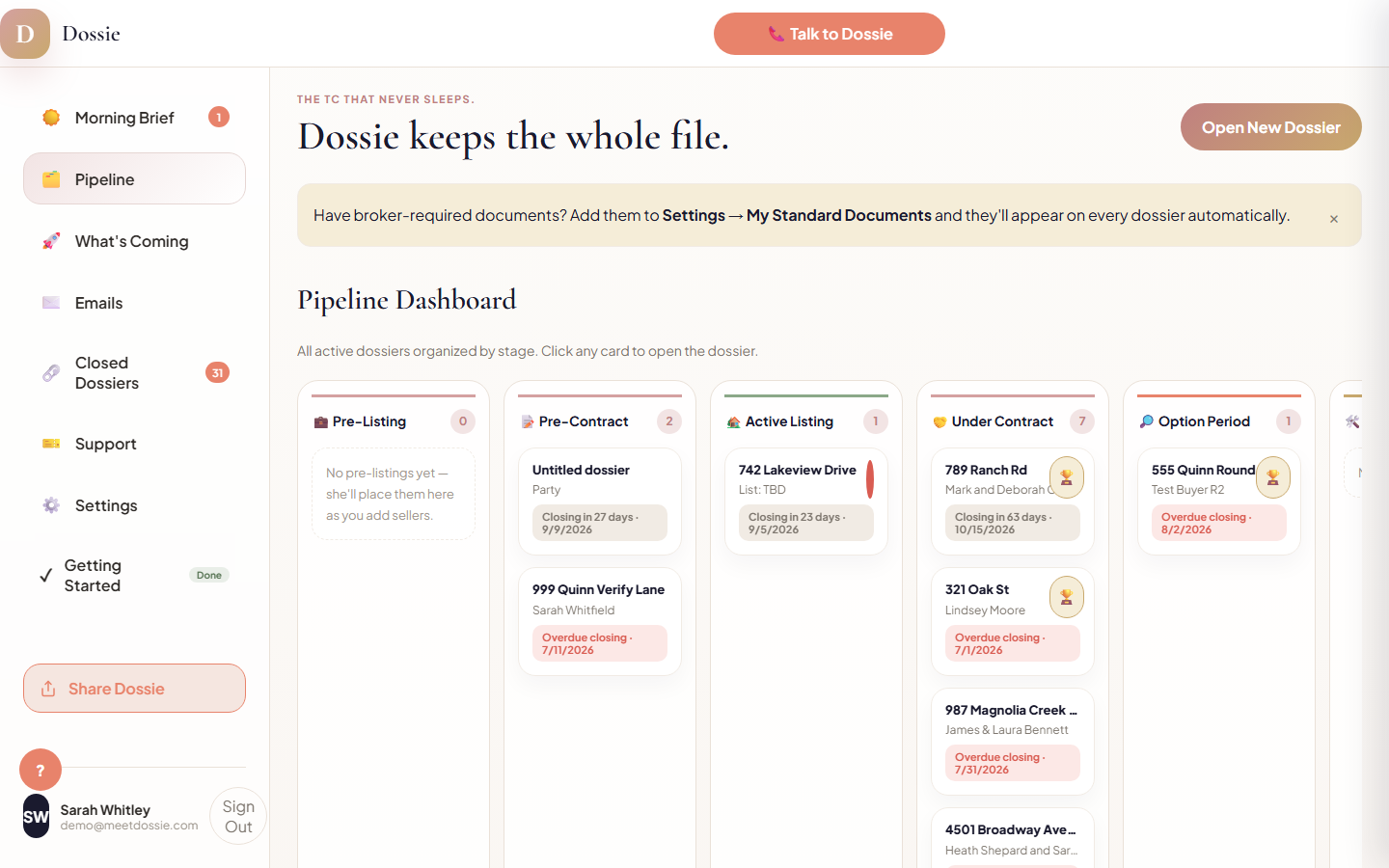This screenshot has width=1389, height=868.
Task: Click the Settings gear icon
Action: (51, 505)
